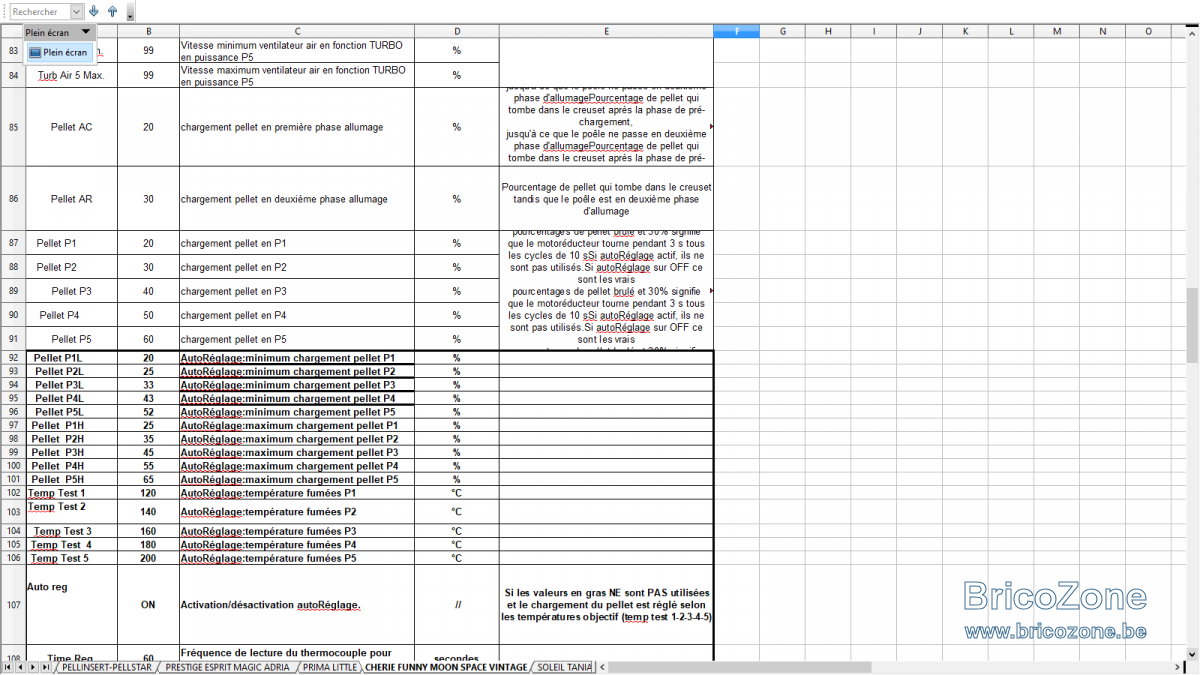Click the Select All corner box

pyautogui.click(x=13, y=32)
